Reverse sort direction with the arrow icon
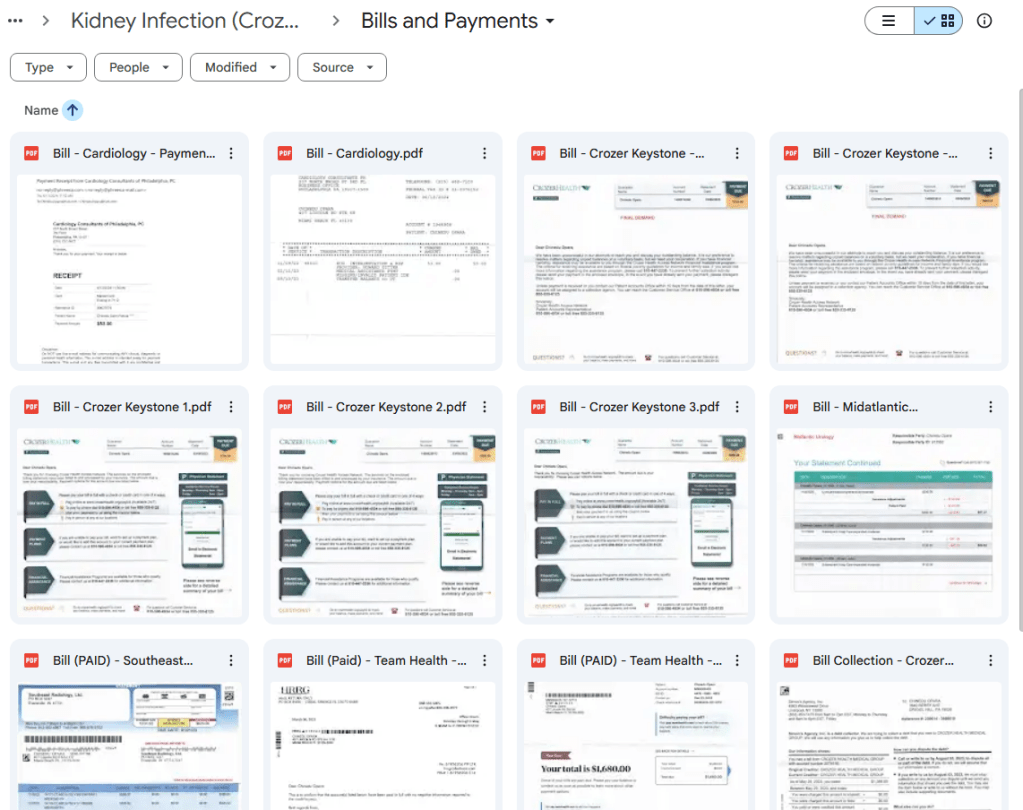This screenshot has height=810, width=1023. coord(73,110)
